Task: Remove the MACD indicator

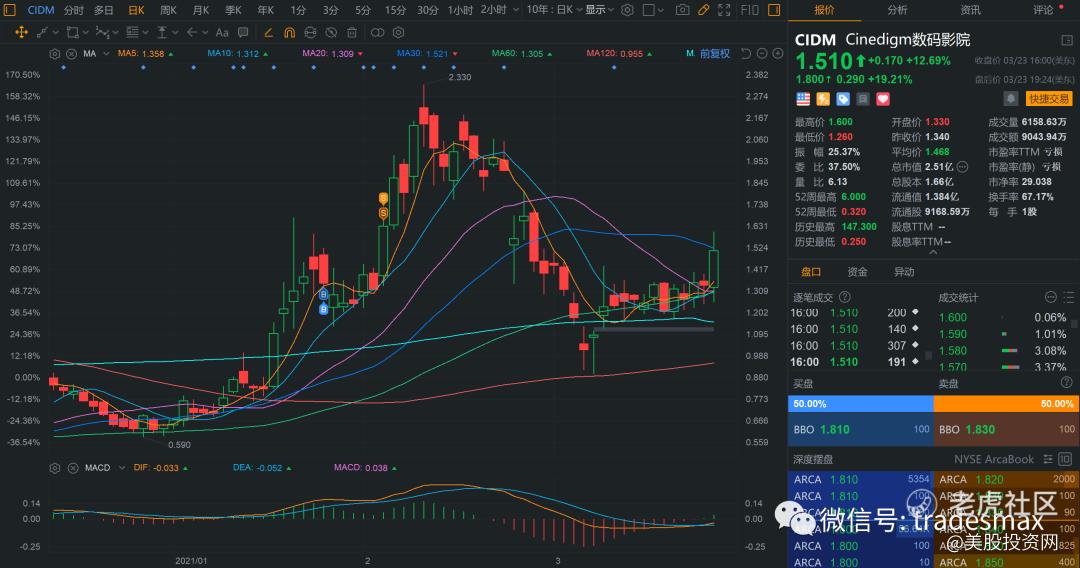Action: 72,468
